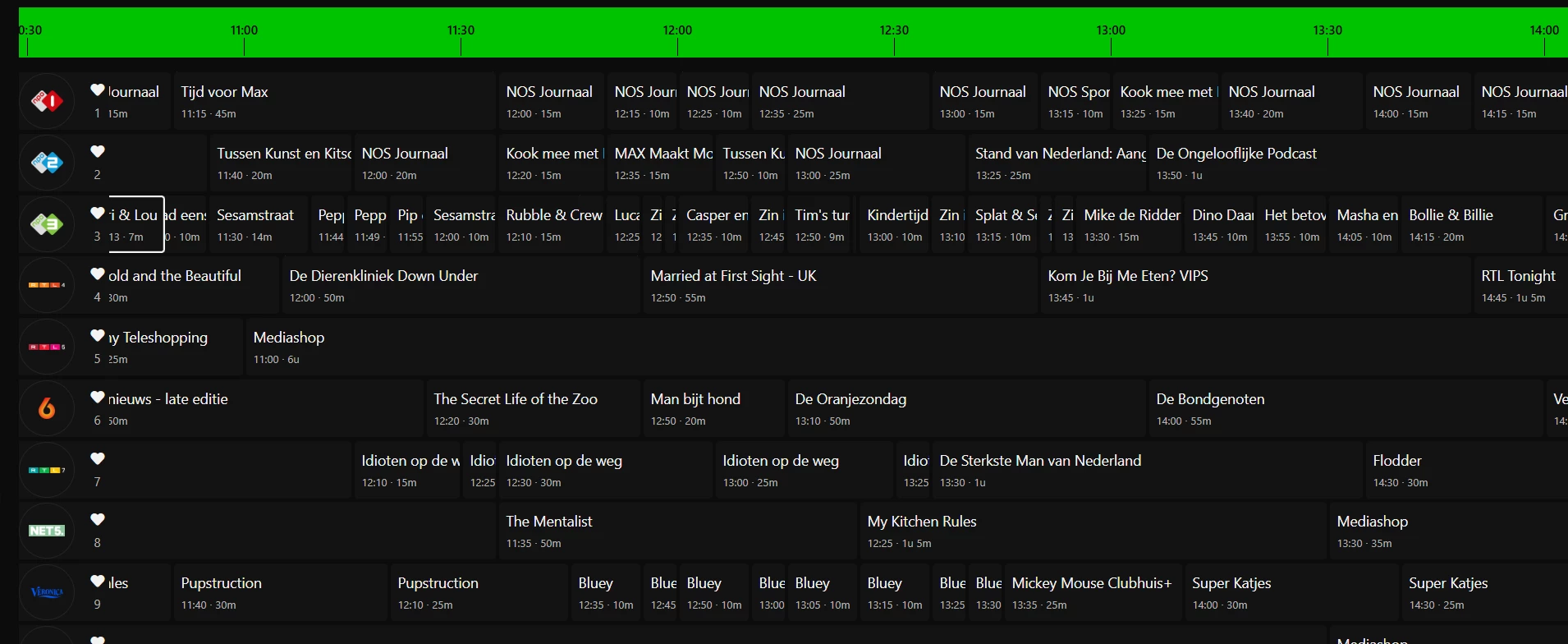Select the NET5 channel logo
Viewport: 1568px width, 644px height.
click(47, 531)
